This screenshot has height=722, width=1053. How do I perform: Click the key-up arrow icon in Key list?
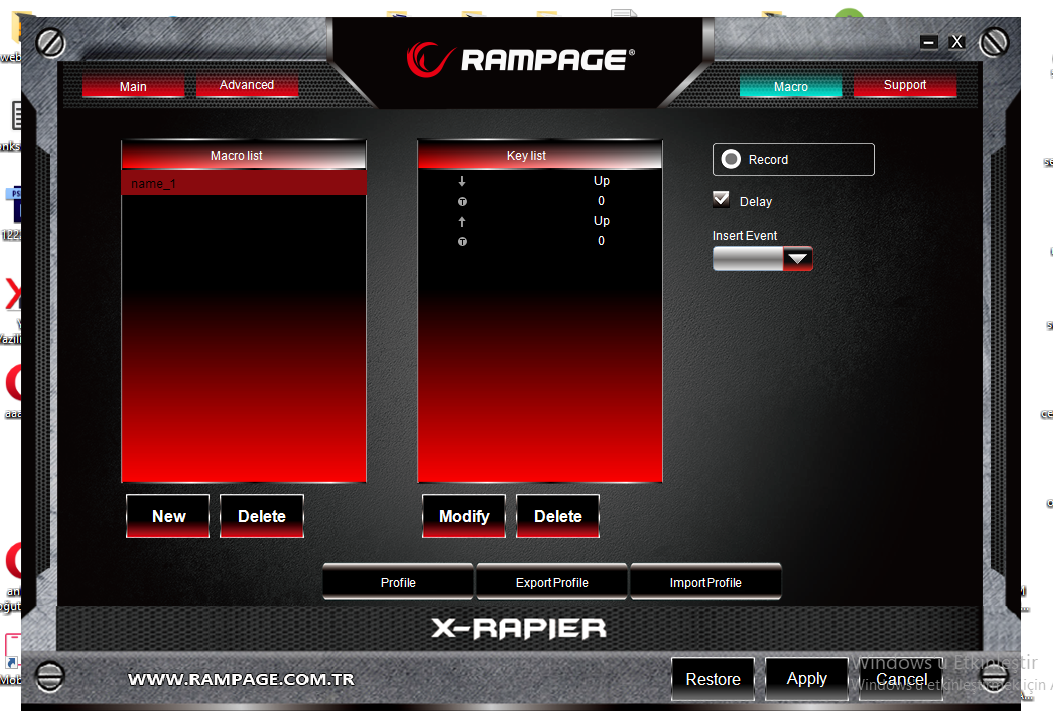462,222
